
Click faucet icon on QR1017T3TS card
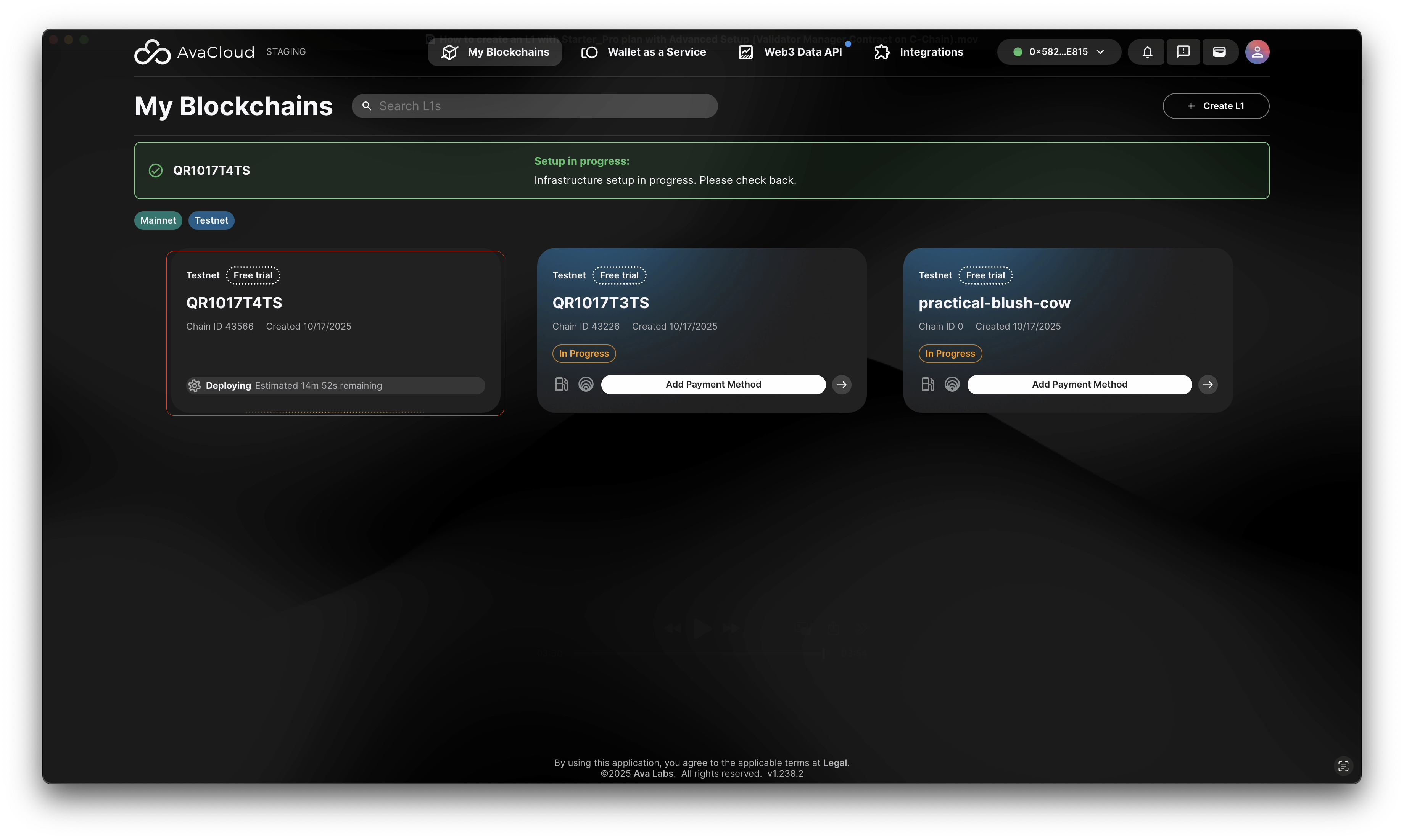[561, 385]
